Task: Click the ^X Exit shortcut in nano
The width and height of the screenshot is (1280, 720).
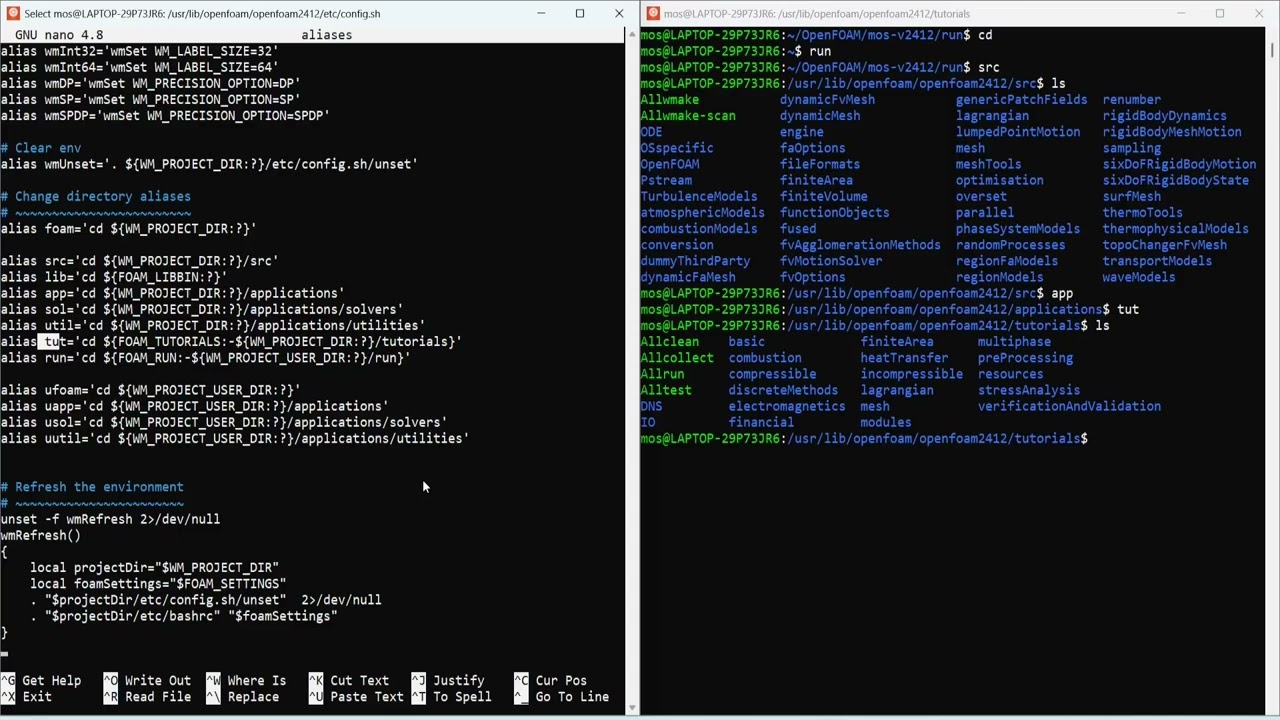Action: click(26, 696)
